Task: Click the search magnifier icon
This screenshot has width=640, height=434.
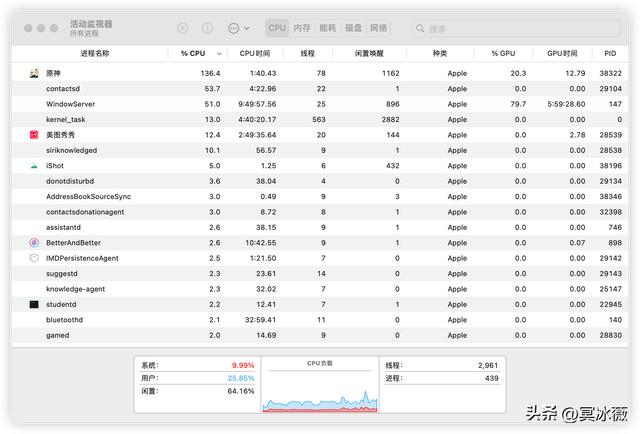Action: [x=420, y=28]
